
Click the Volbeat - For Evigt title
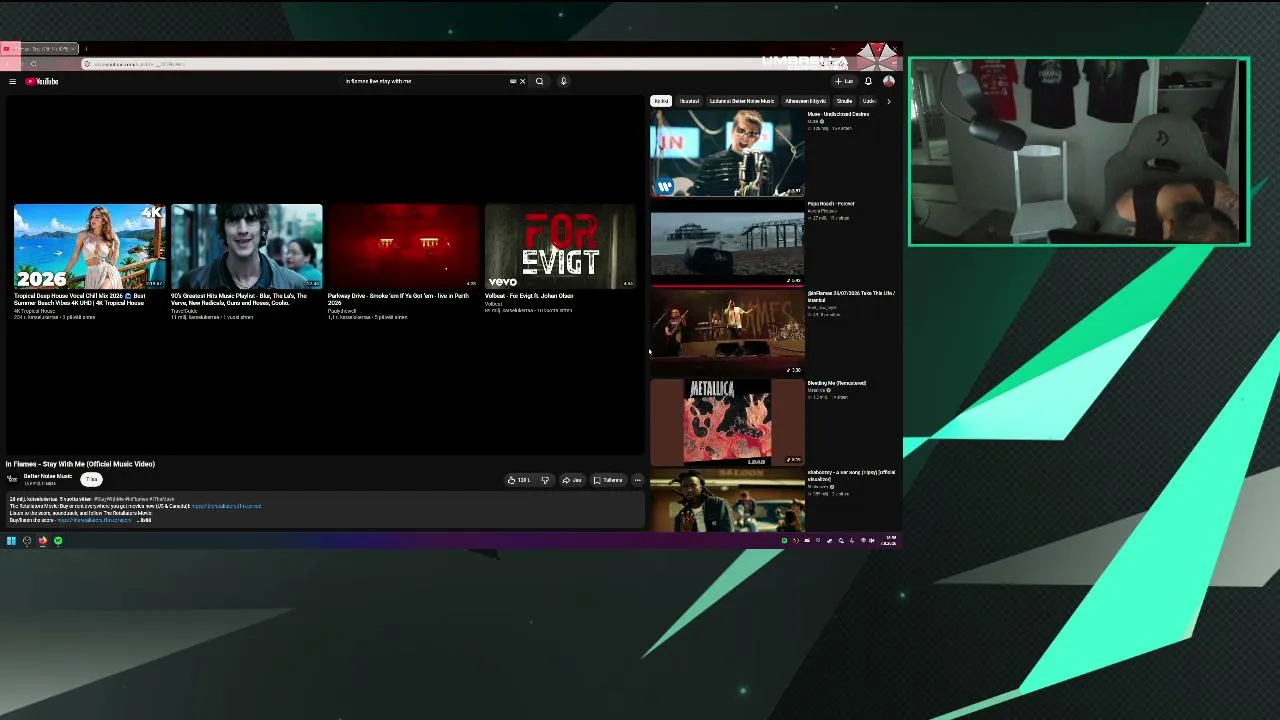(529, 296)
